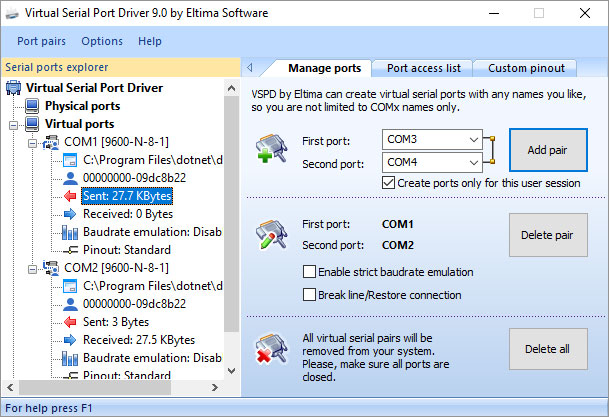Screen dimensions: 609x417
Task: Select Pinout: Standard under COM1
Action: 127,250
